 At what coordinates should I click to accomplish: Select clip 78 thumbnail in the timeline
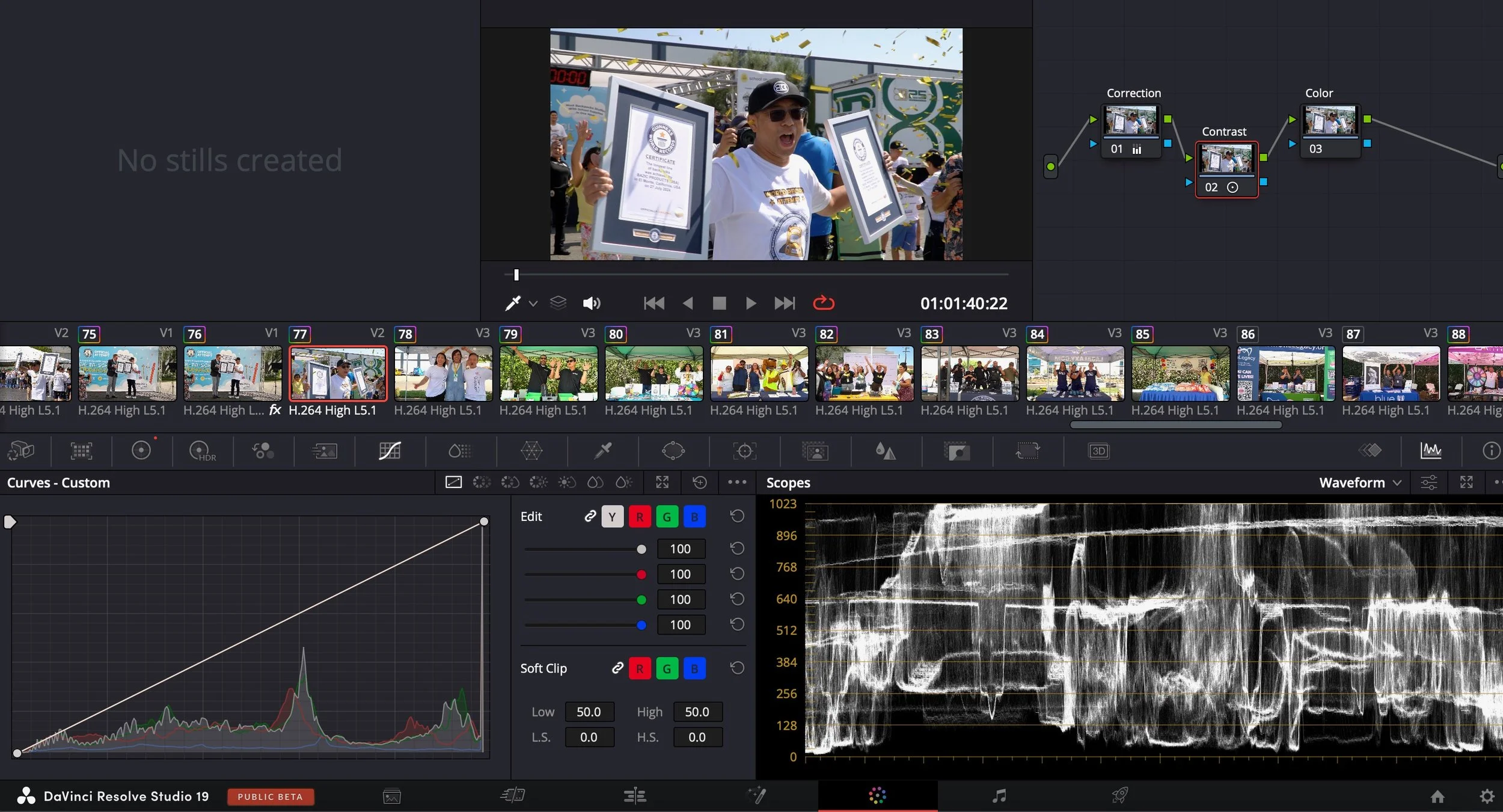[x=443, y=374]
